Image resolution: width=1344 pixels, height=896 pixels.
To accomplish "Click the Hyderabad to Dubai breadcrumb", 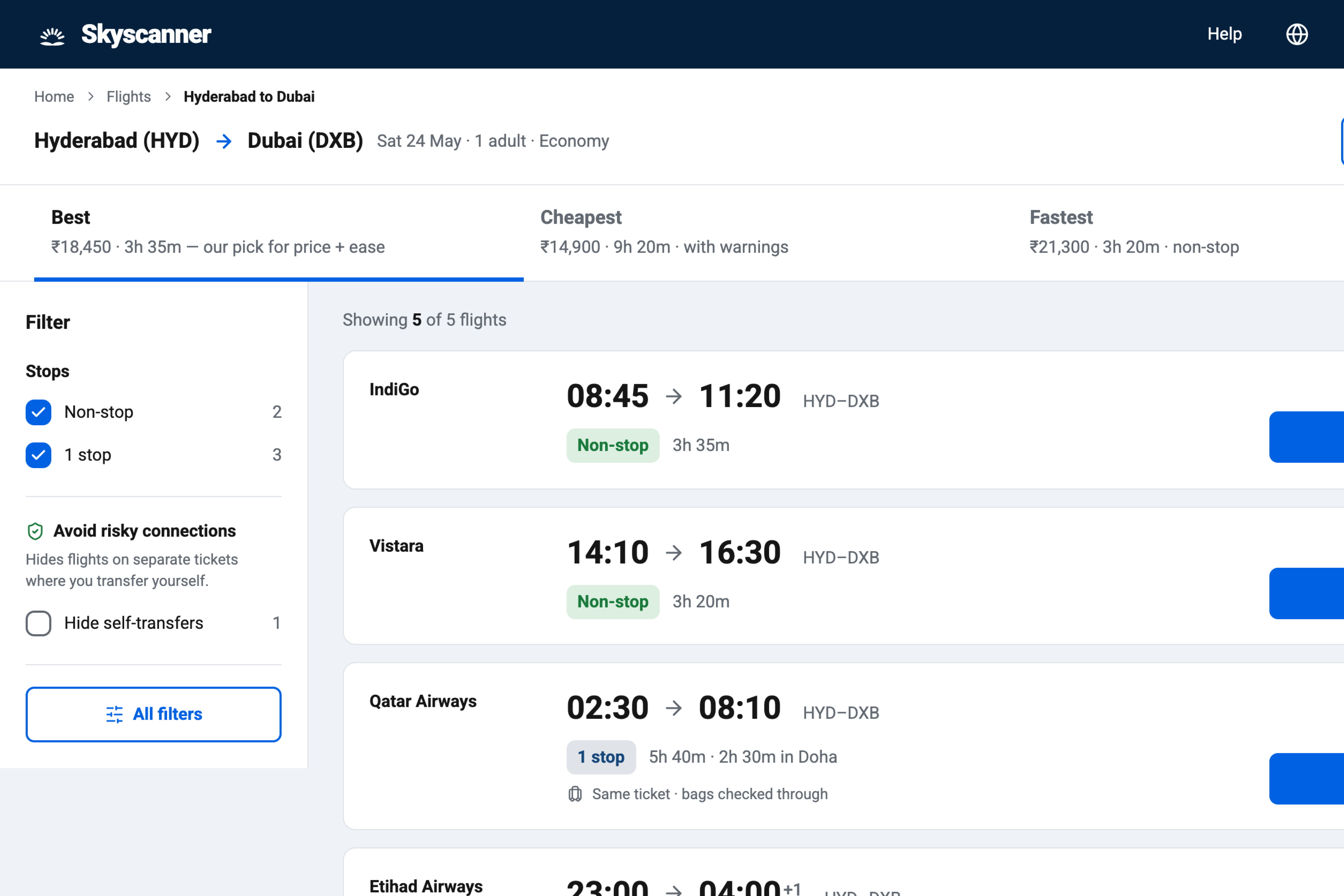I will pos(249,97).
